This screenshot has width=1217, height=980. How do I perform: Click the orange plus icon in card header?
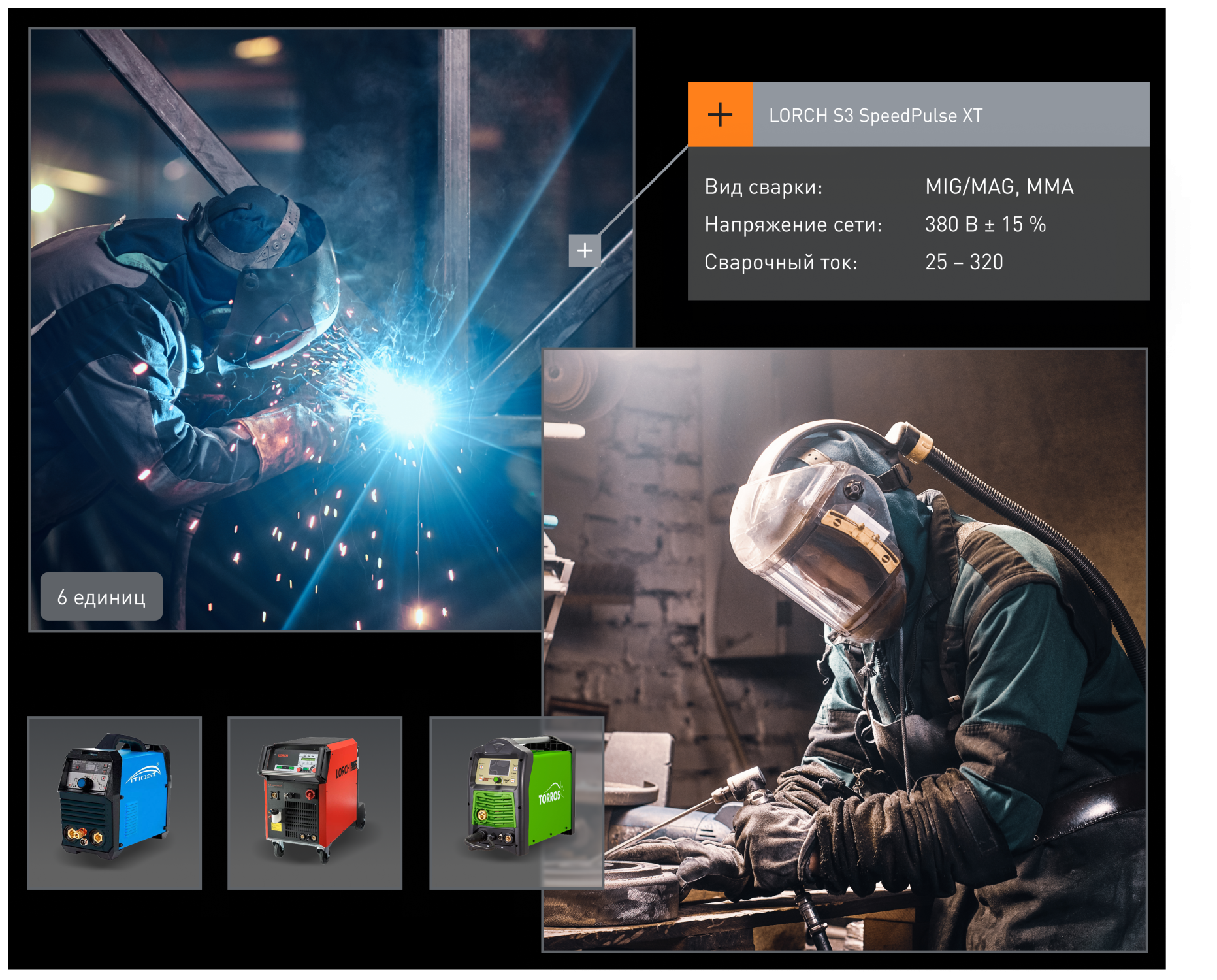tap(720, 114)
